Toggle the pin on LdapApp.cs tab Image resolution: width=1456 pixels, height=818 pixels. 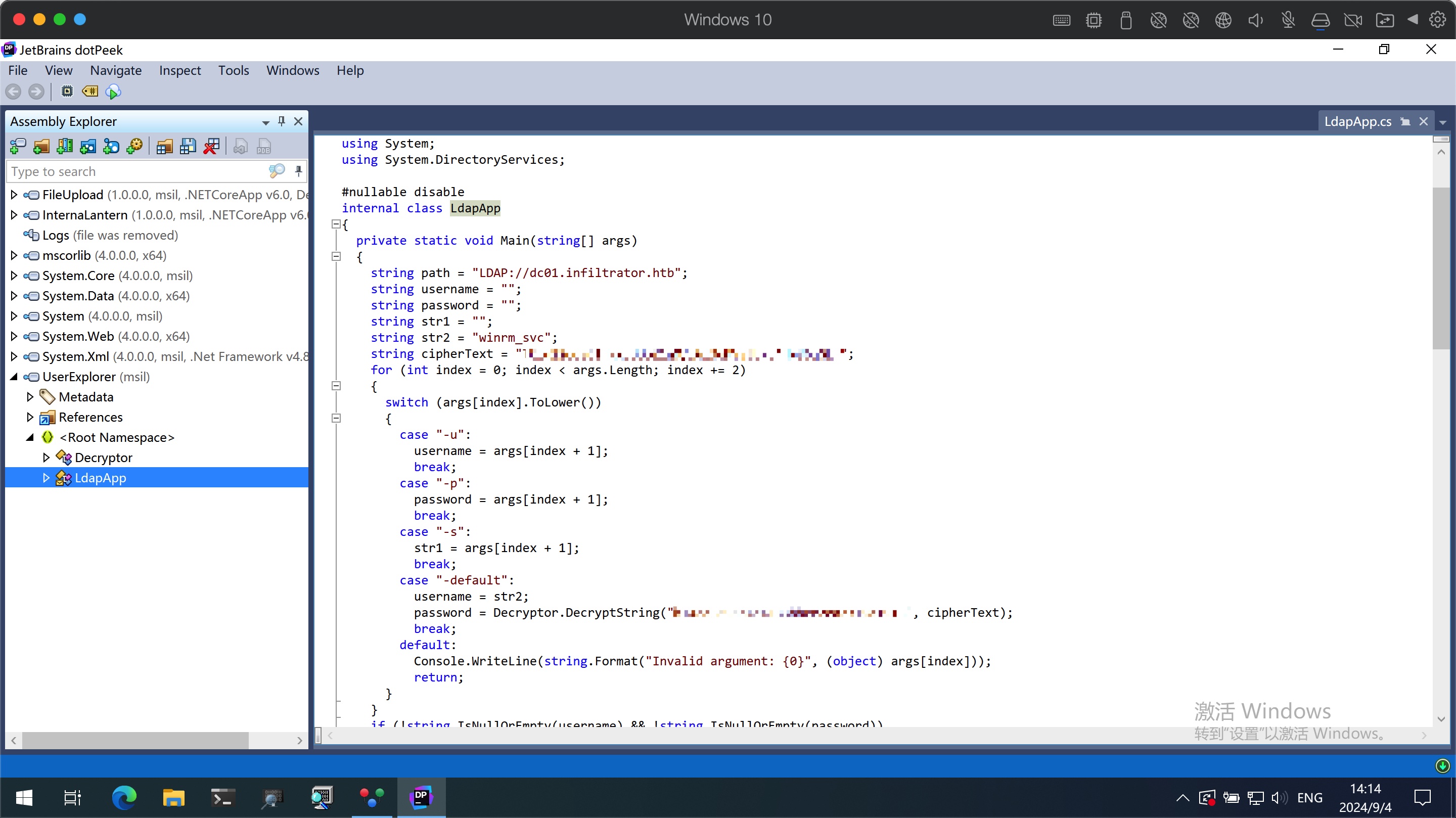(x=1405, y=121)
